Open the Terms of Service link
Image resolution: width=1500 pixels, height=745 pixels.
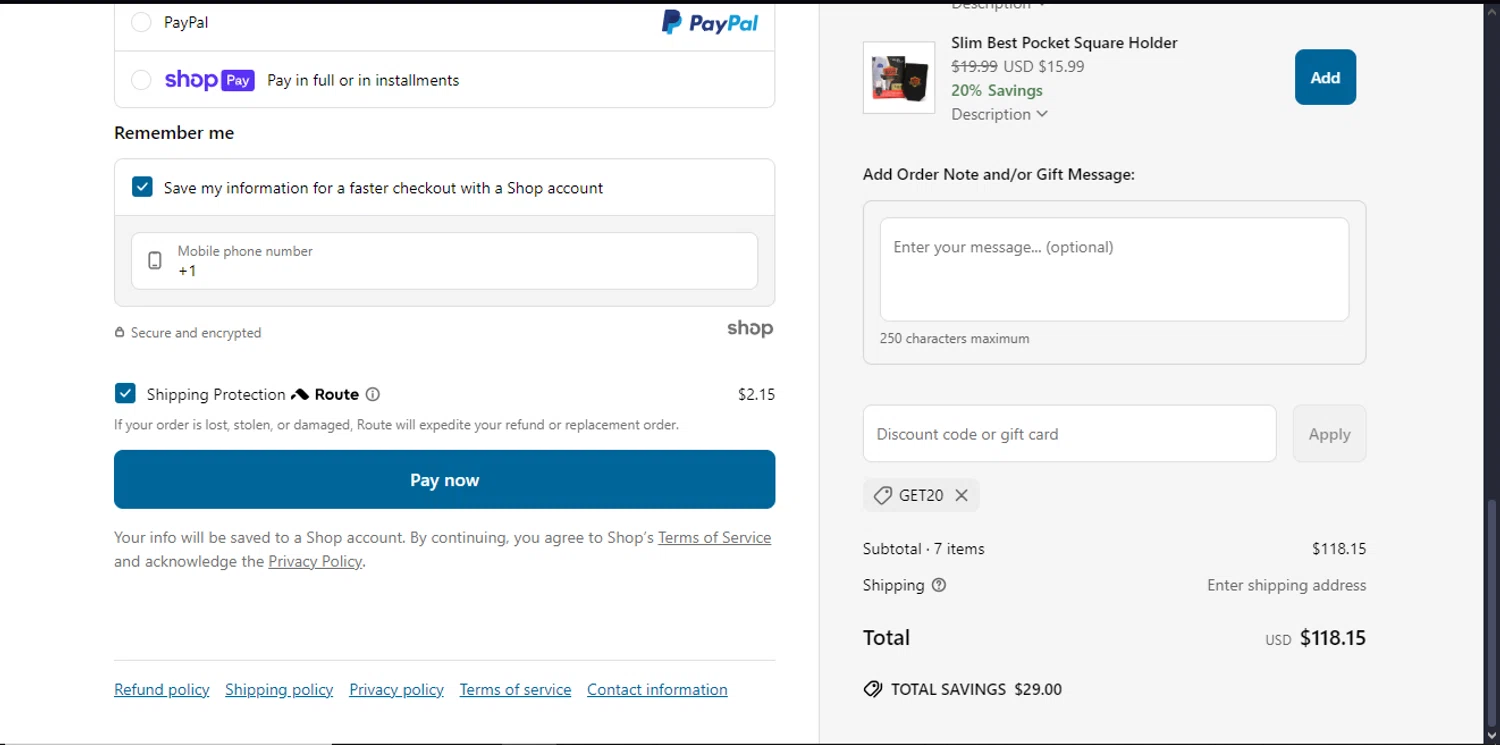[714, 538]
